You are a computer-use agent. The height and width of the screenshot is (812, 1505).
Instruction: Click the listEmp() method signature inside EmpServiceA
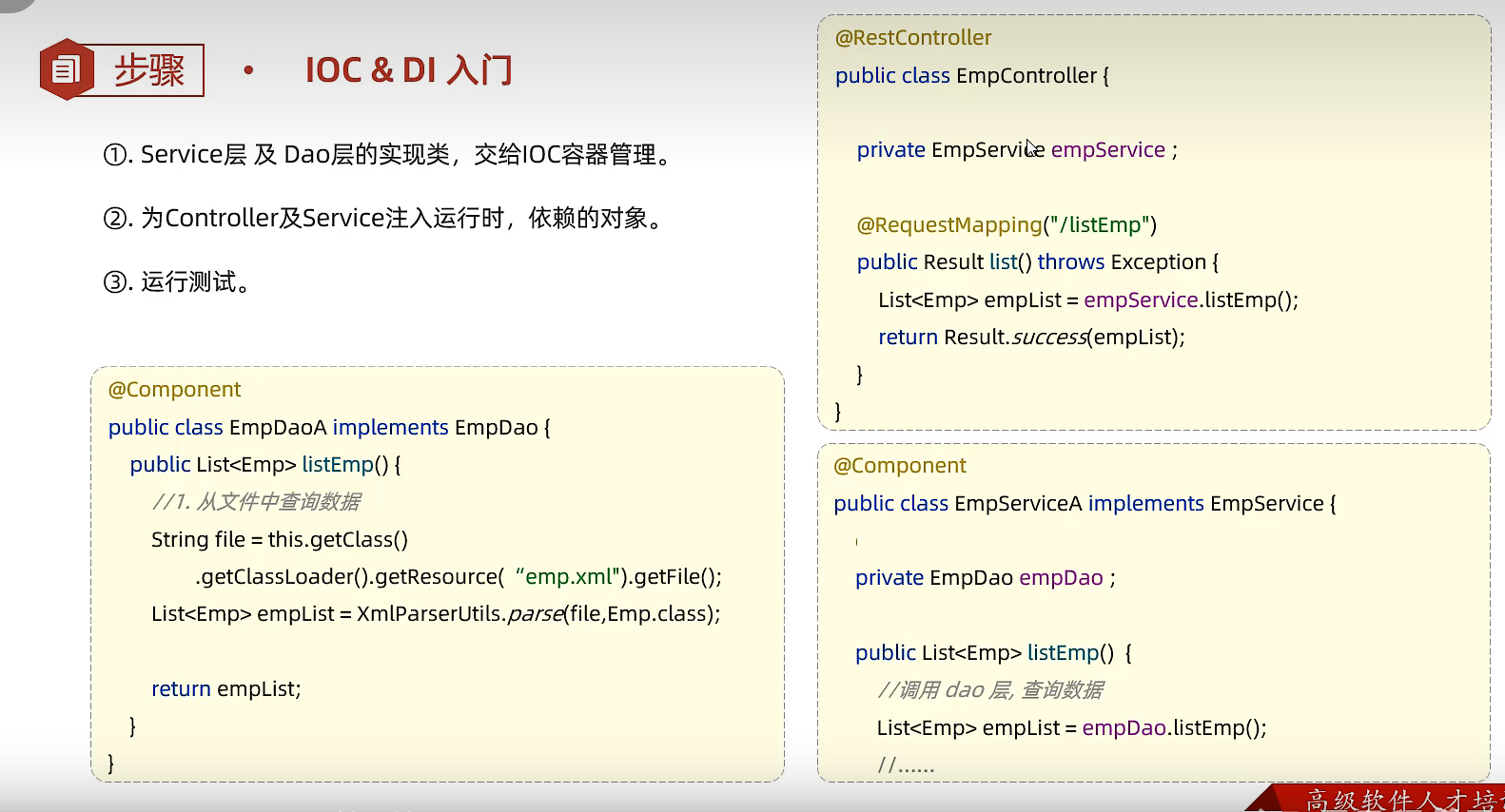coord(993,653)
